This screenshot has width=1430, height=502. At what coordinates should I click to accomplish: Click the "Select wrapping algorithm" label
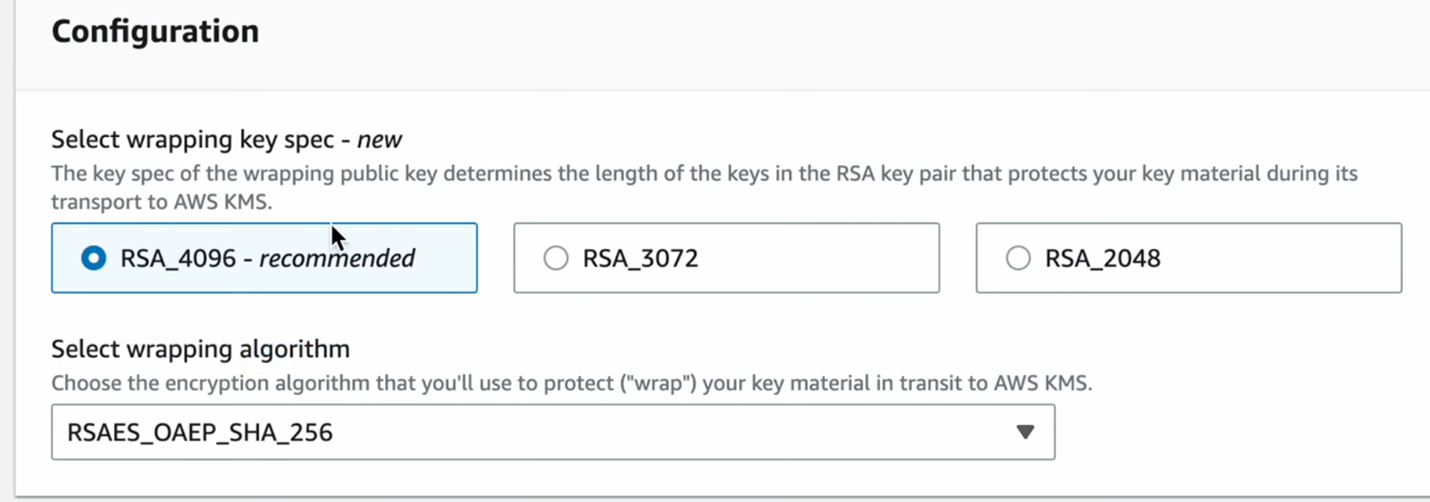pos(200,349)
